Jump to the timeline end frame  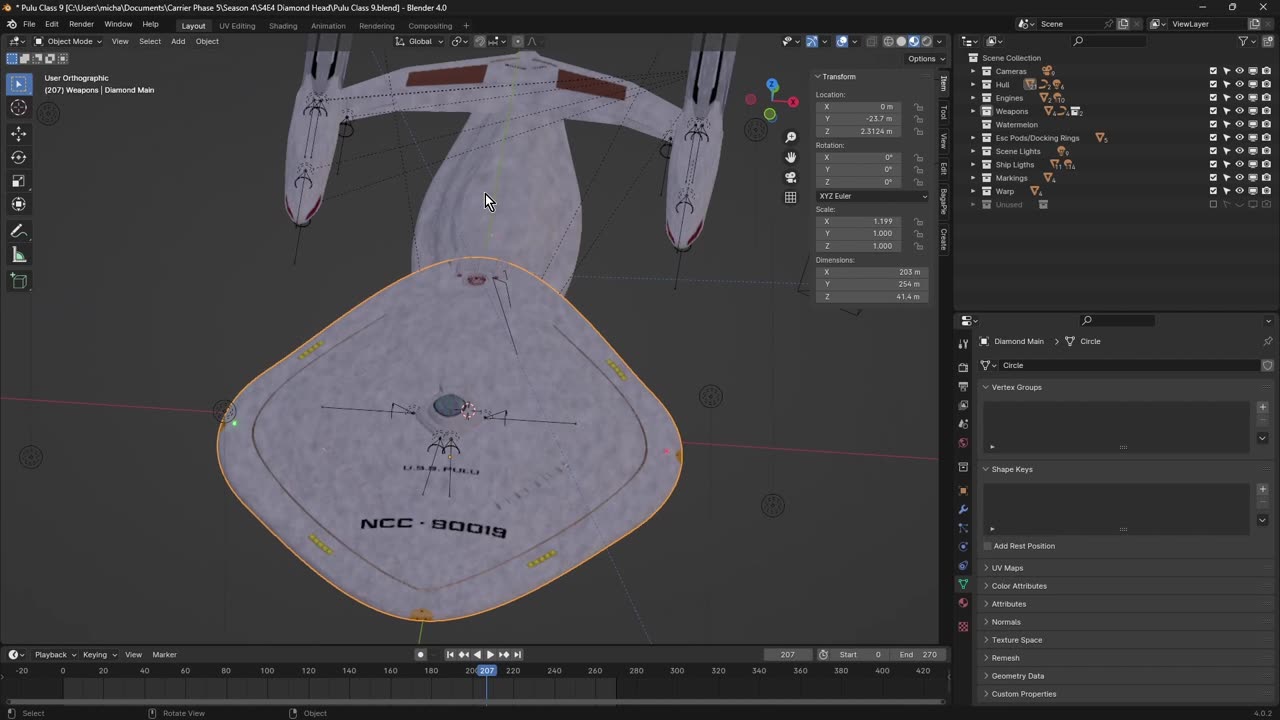[x=517, y=655]
